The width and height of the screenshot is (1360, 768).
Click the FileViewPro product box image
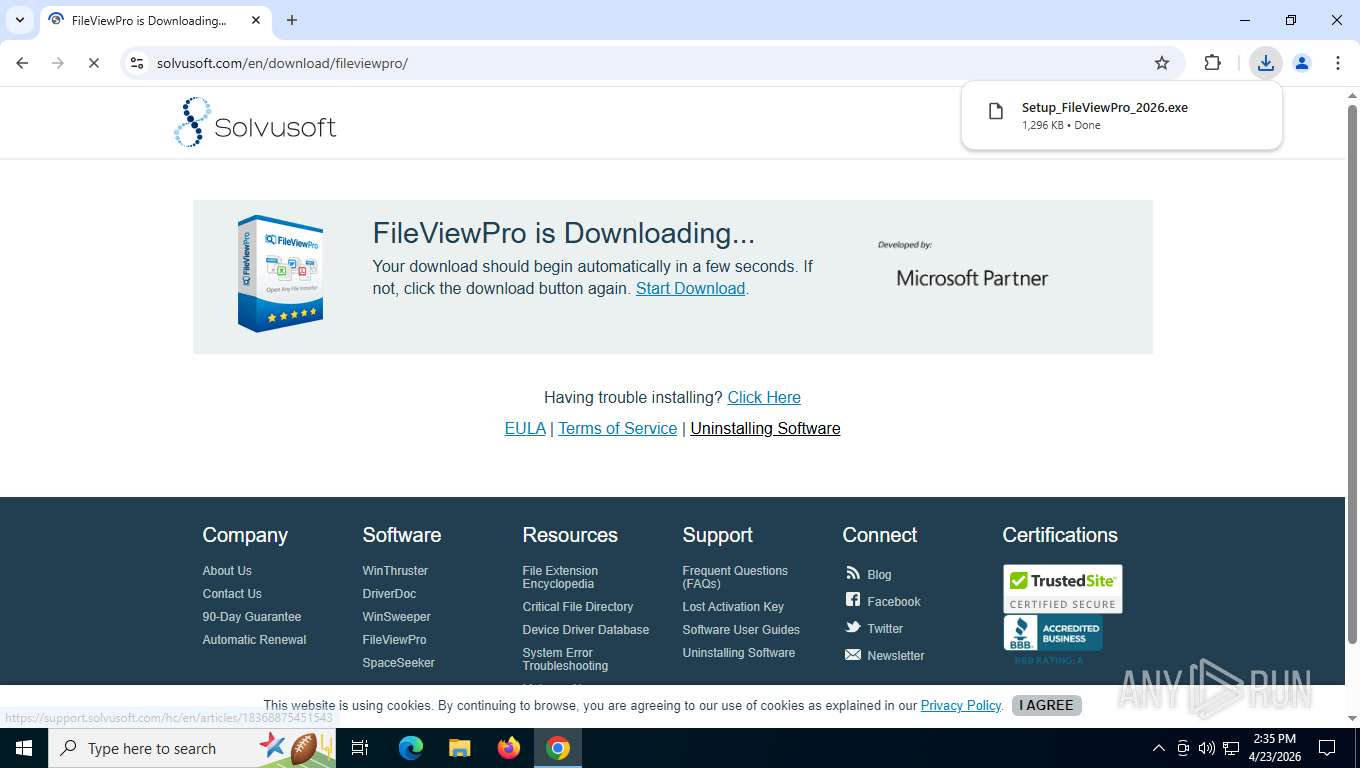point(281,273)
